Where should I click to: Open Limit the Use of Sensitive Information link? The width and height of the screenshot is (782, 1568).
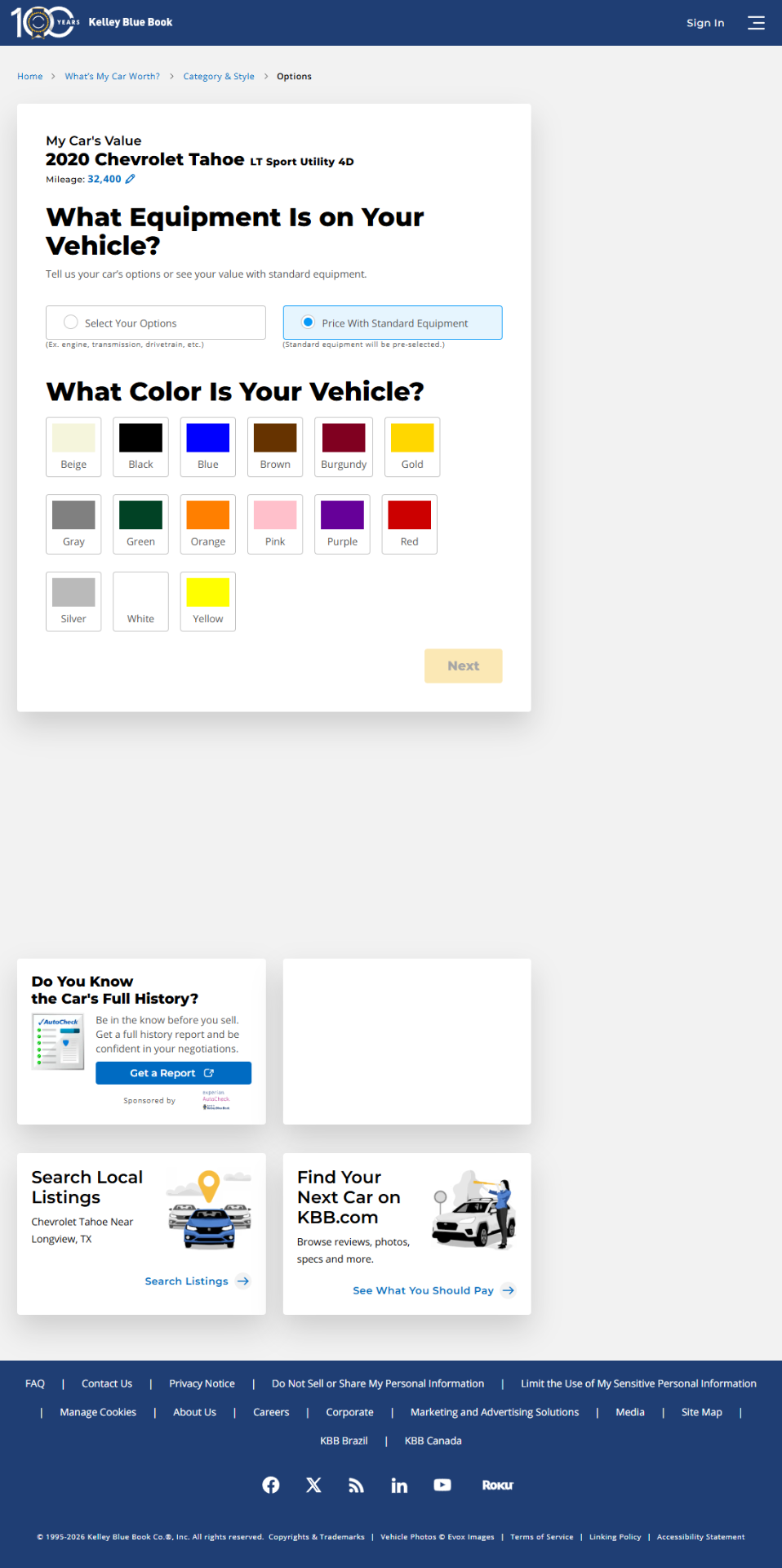[638, 1383]
